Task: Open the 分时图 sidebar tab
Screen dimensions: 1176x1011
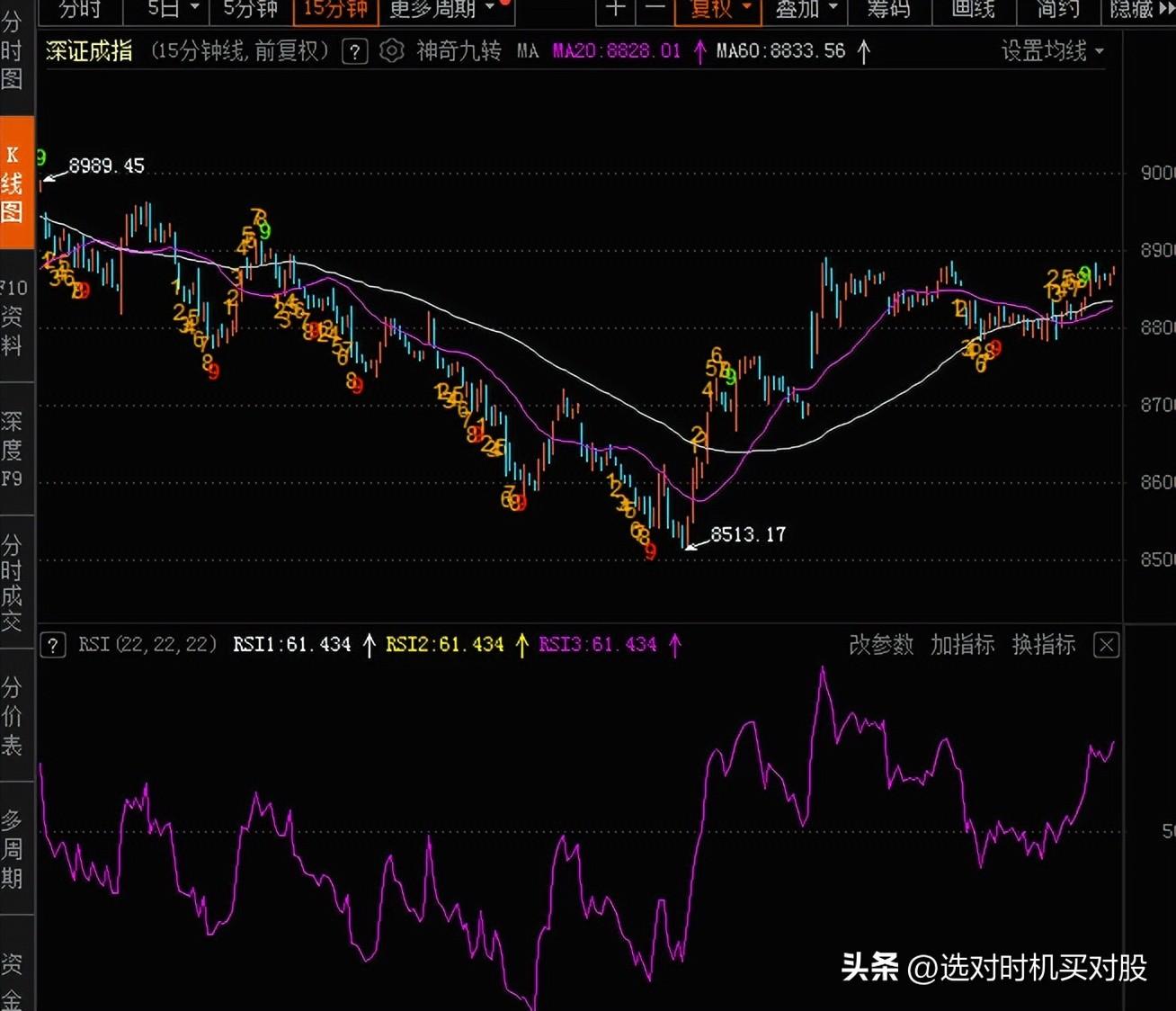Action: coord(12,50)
